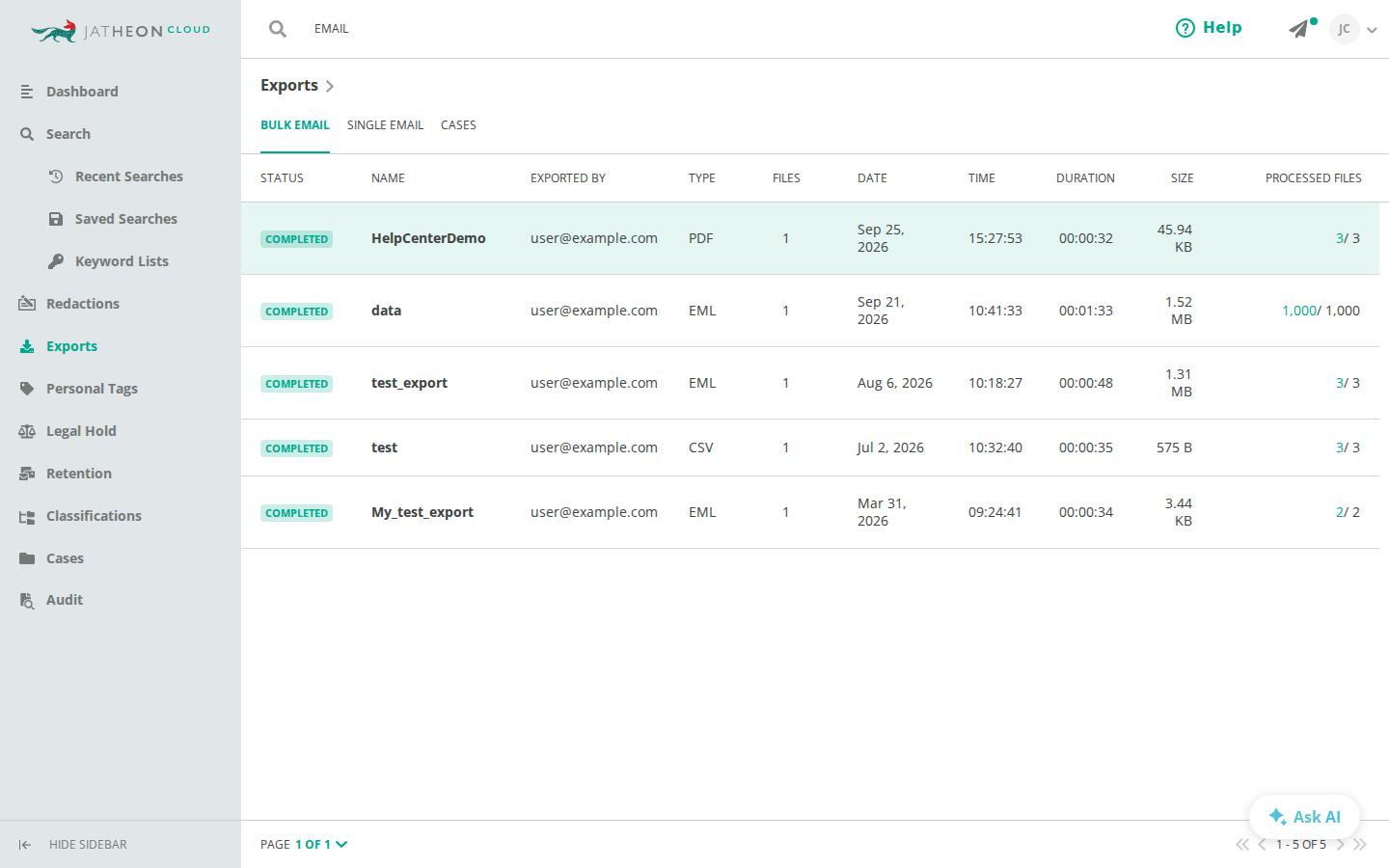The width and height of the screenshot is (1389, 868).
Task: Go to the first page arrow
Action: (1242, 844)
